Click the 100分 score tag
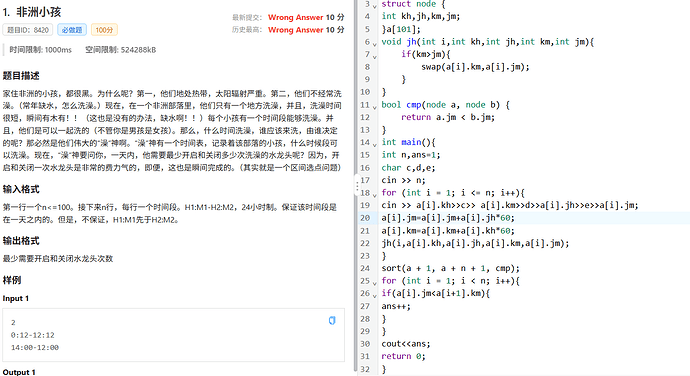The height and width of the screenshot is (376, 690). coord(104,30)
